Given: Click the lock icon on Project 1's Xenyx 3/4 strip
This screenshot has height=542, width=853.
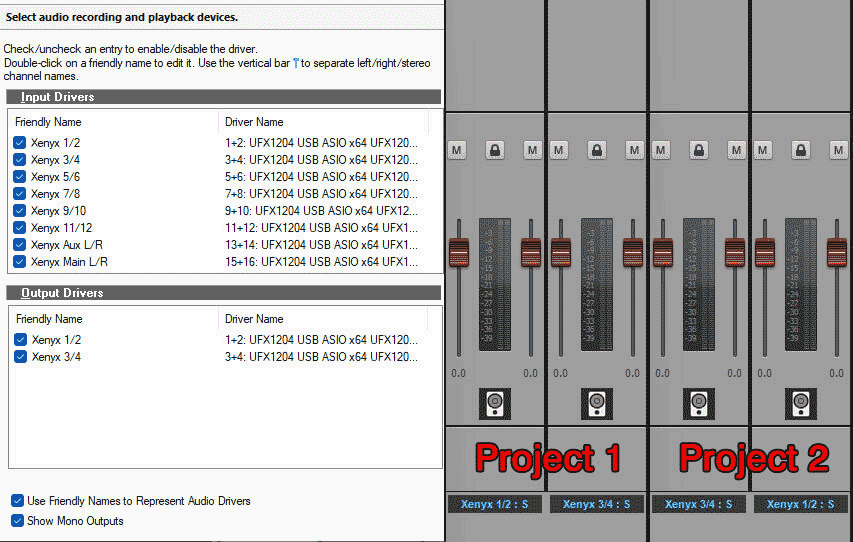Looking at the screenshot, I should pos(597,150).
